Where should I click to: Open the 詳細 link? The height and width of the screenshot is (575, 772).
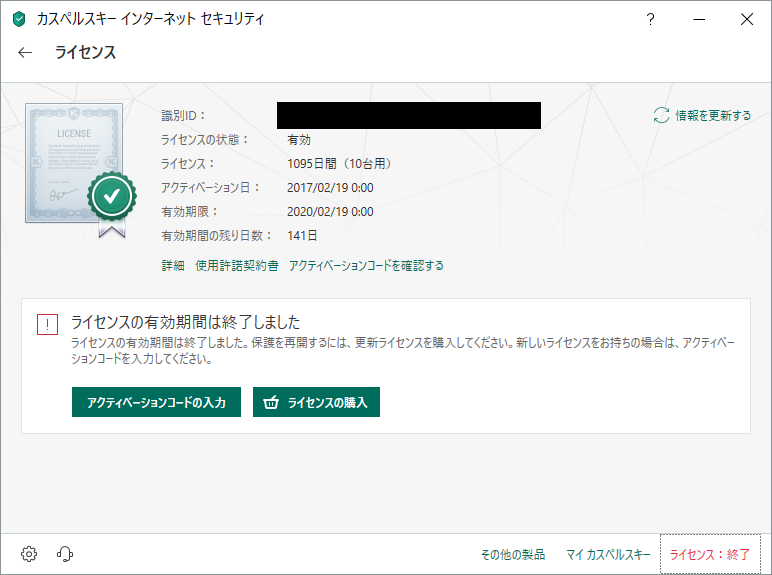coord(173,266)
